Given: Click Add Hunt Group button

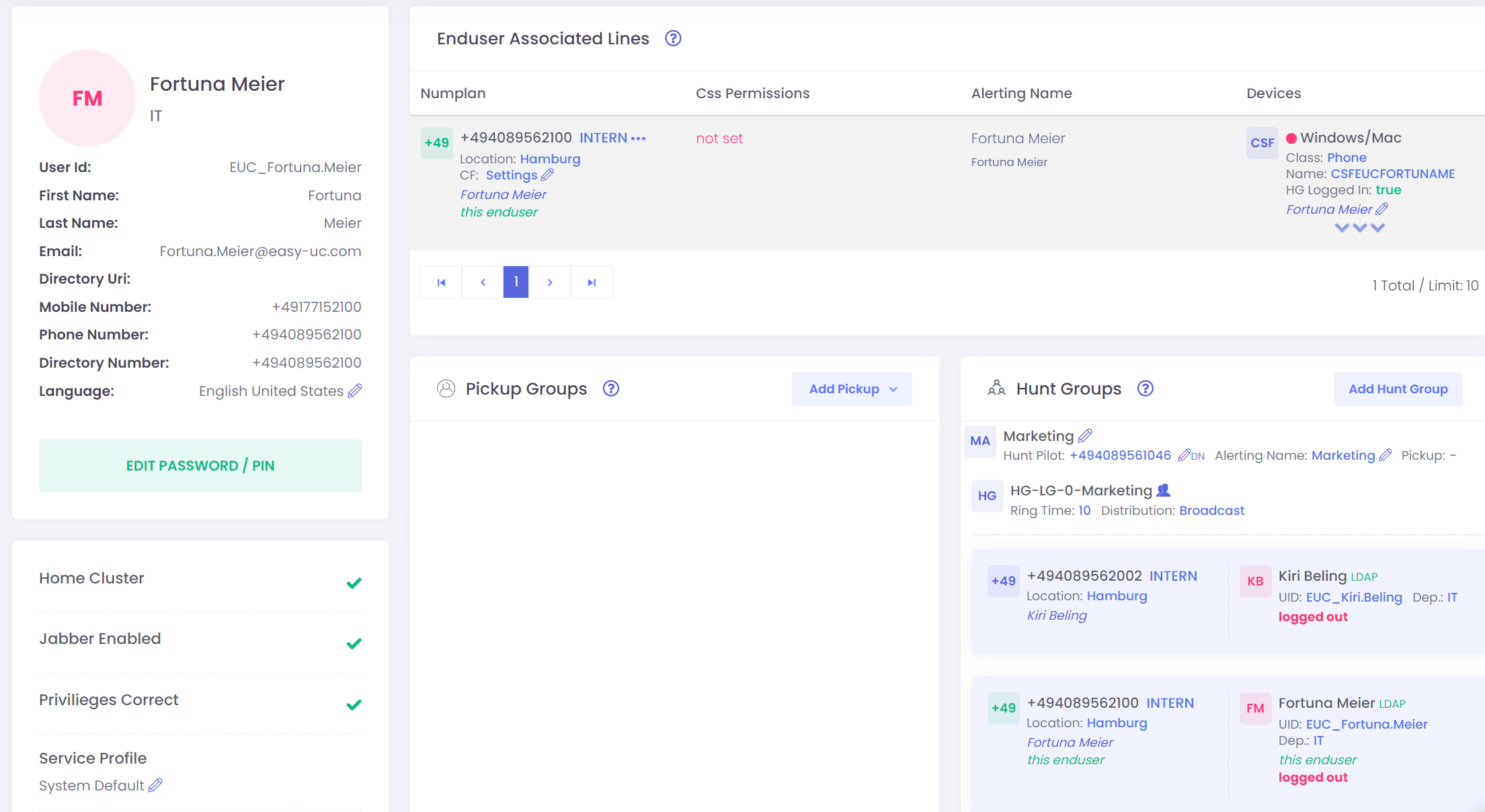Looking at the screenshot, I should [x=1398, y=389].
